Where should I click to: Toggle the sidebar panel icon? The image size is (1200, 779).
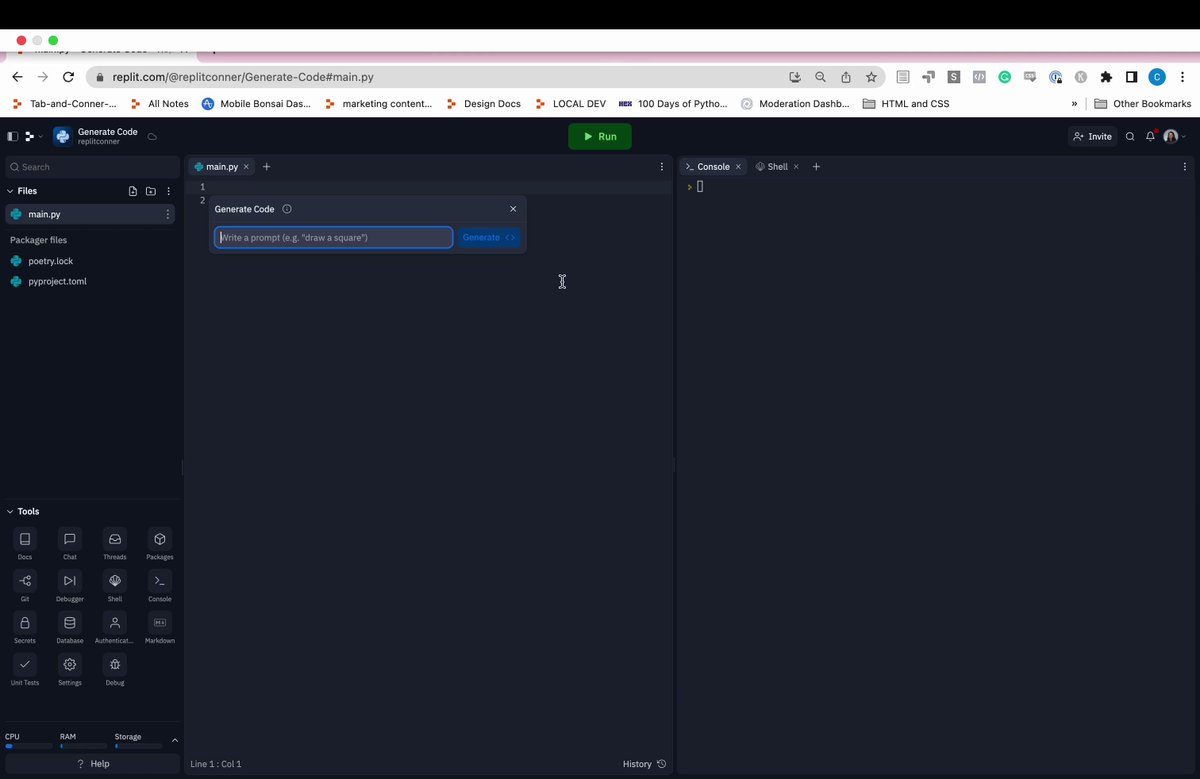tap(12, 137)
